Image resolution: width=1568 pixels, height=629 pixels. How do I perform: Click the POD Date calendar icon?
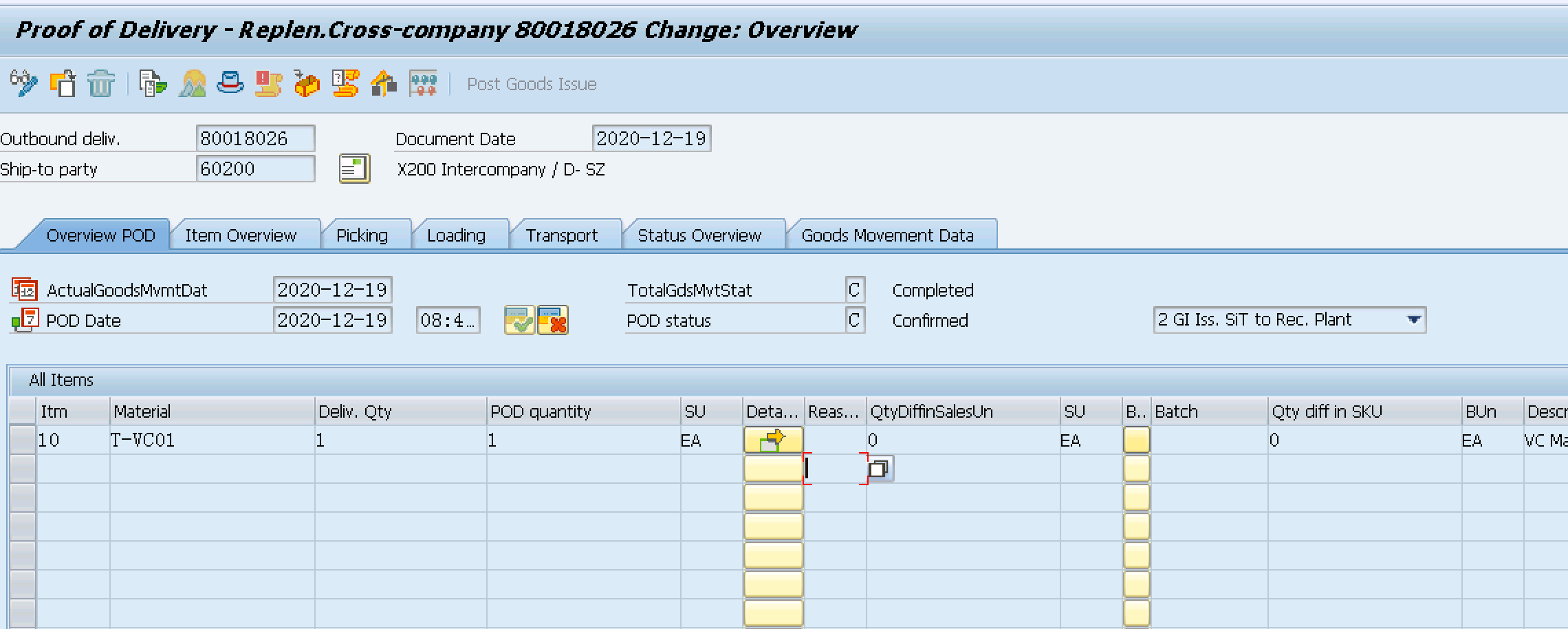(24, 320)
